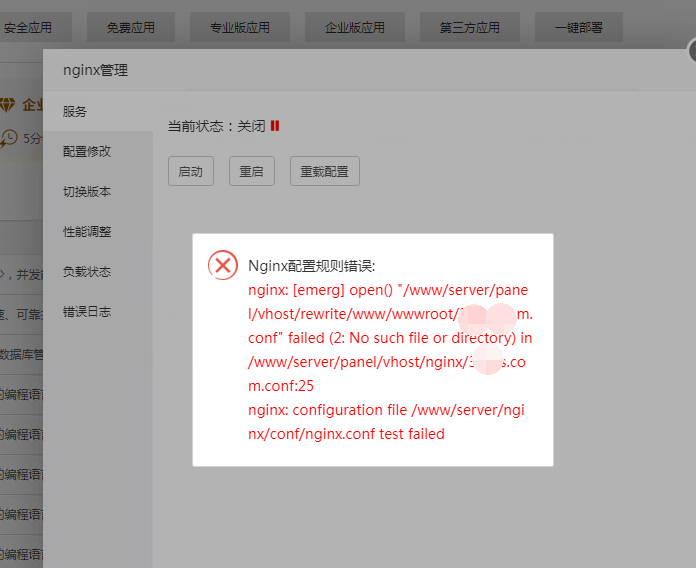Click the diamond enterprise icon
This screenshot has width=696, height=568.
pos(8,105)
